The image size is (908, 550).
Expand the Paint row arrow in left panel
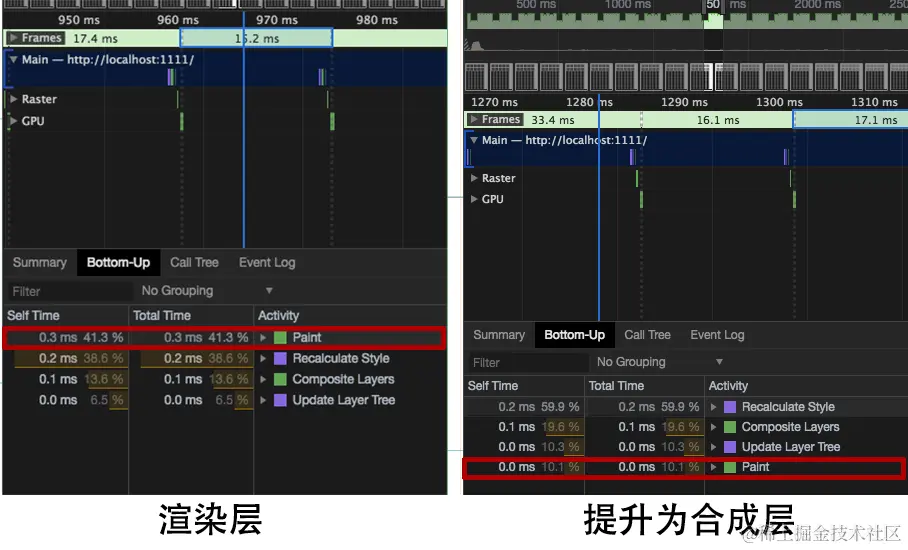click(x=263, y=338)
